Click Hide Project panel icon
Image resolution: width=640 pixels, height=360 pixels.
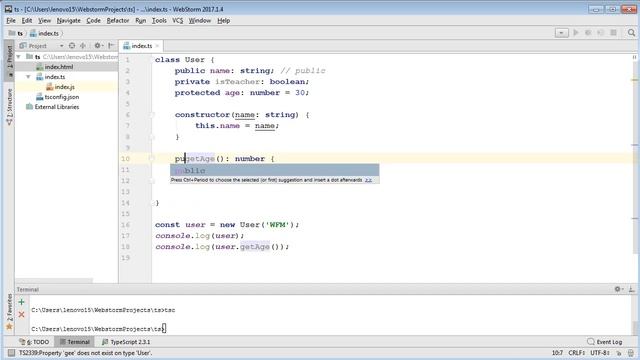click(111, 46)
